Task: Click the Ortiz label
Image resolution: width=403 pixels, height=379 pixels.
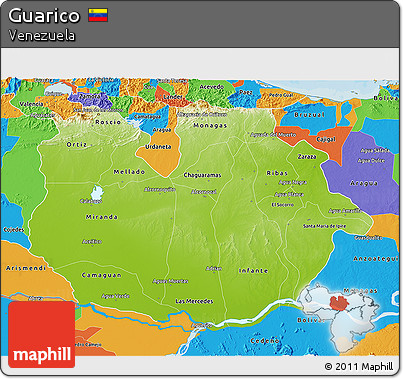Action: click(x=77, y=144)
